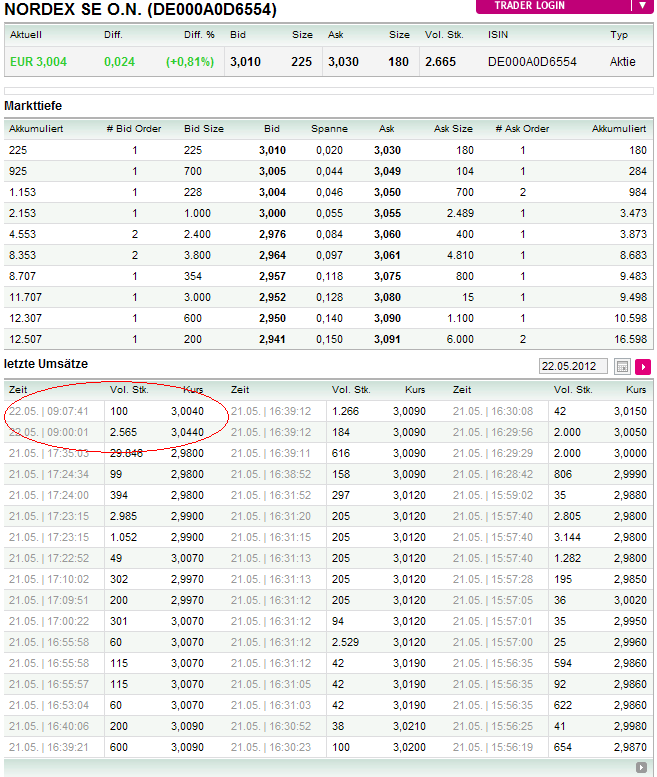Click the # Ask Order column header
The height and width of the screenshot is (777, 657).
522,129
